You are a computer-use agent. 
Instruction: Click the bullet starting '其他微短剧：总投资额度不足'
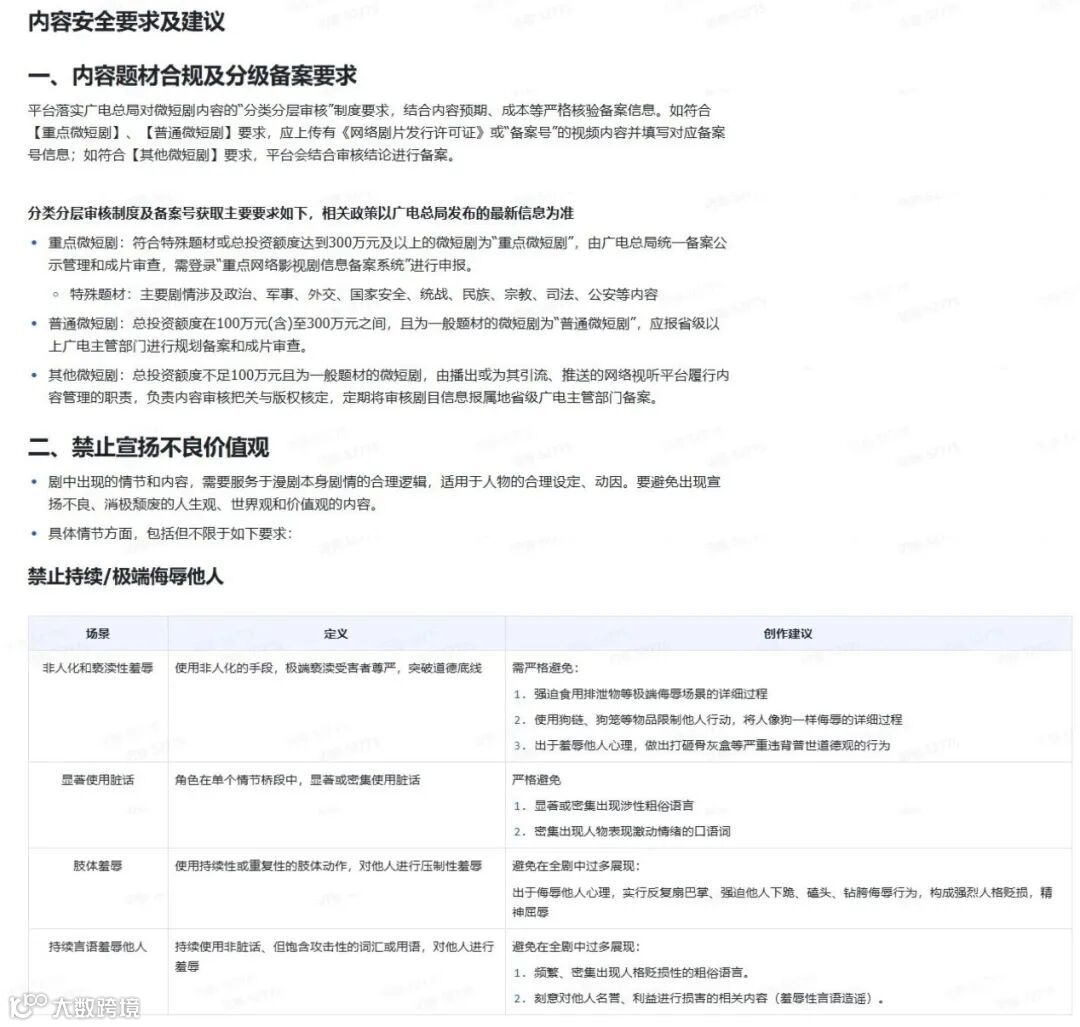[388, 386]
